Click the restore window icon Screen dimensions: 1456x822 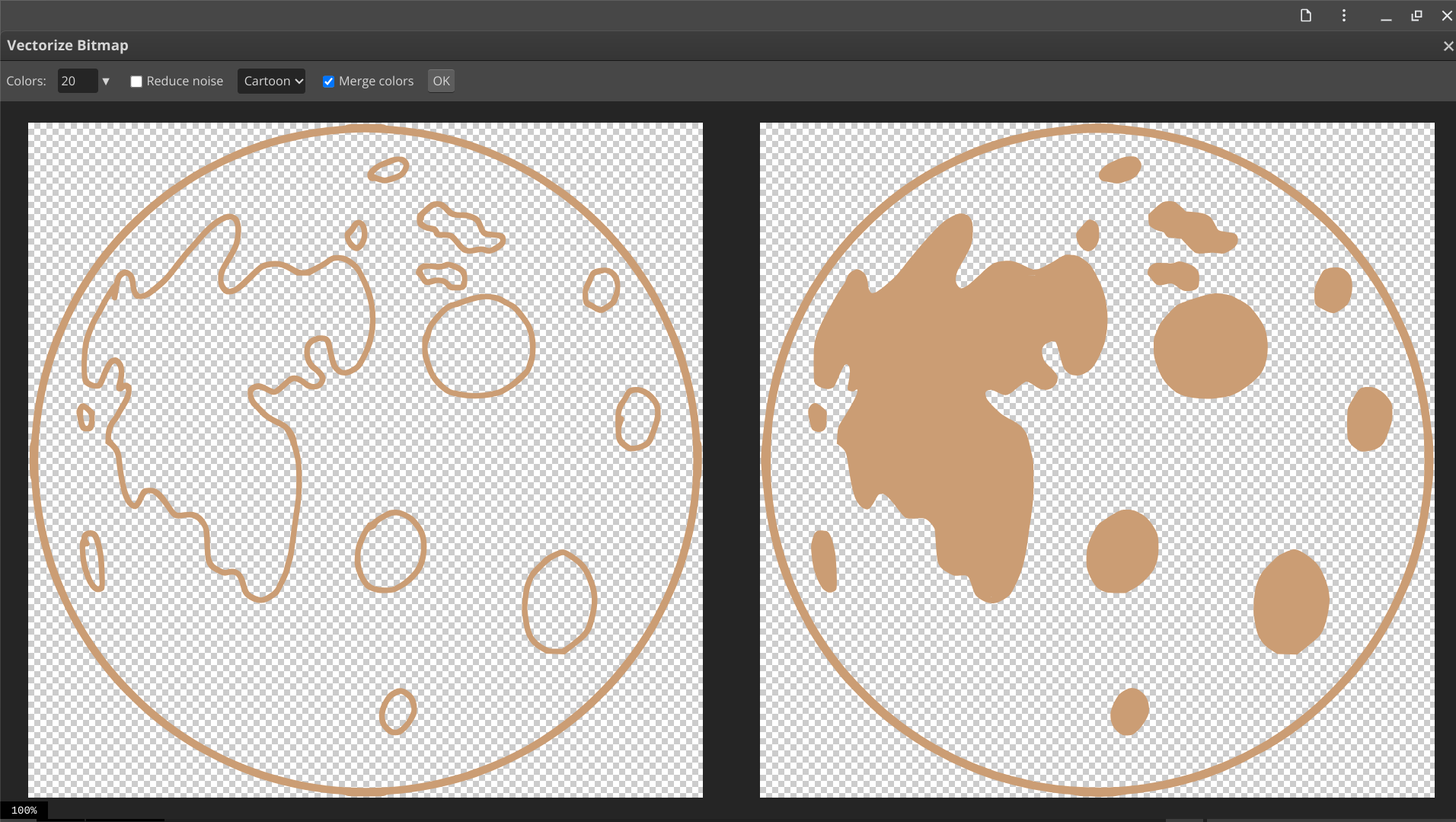1416,15
